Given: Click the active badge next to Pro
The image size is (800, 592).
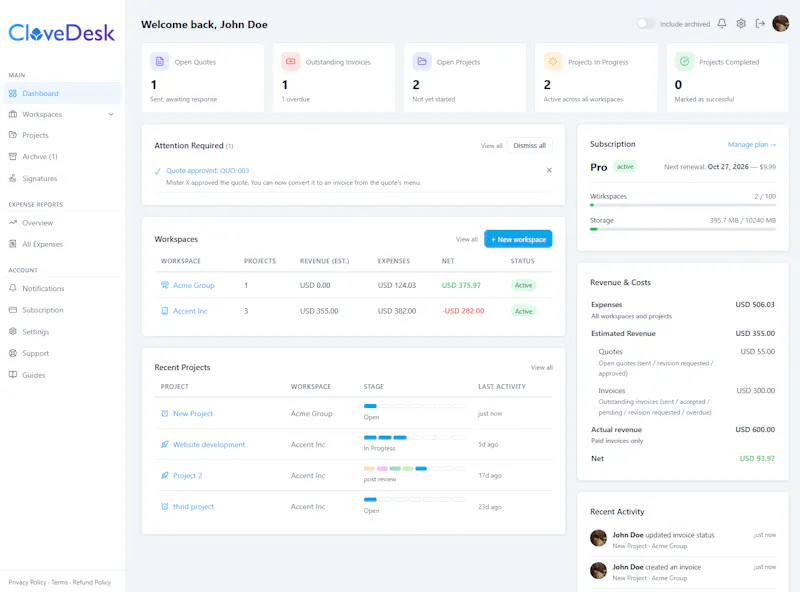Looking at the screenshot, I should coord(625,167).
